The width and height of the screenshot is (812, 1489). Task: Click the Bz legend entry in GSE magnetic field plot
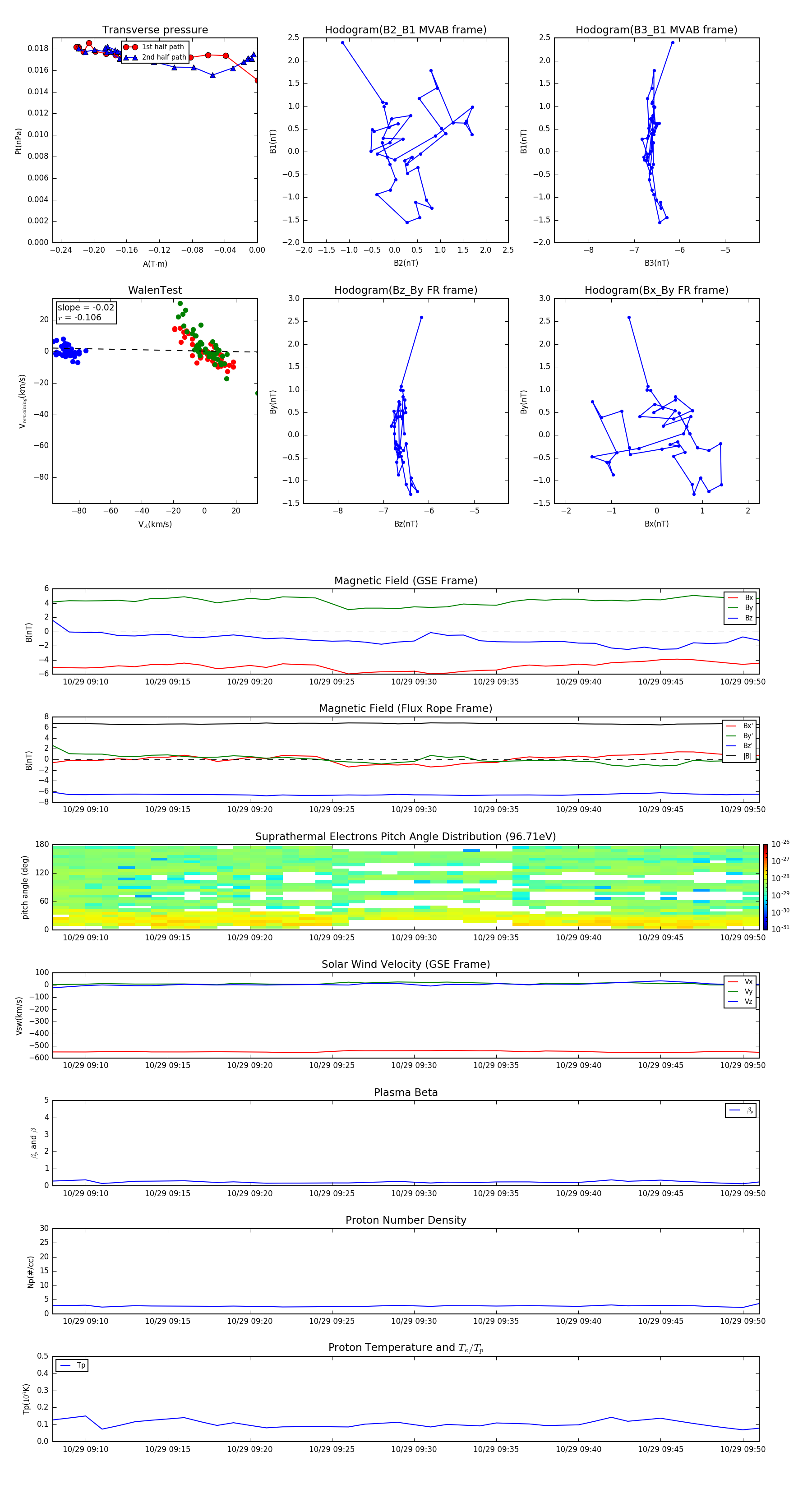[740, 618]
